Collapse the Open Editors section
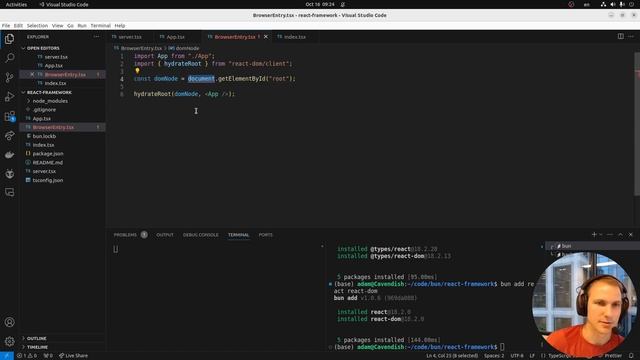 [x=43, y=48]
